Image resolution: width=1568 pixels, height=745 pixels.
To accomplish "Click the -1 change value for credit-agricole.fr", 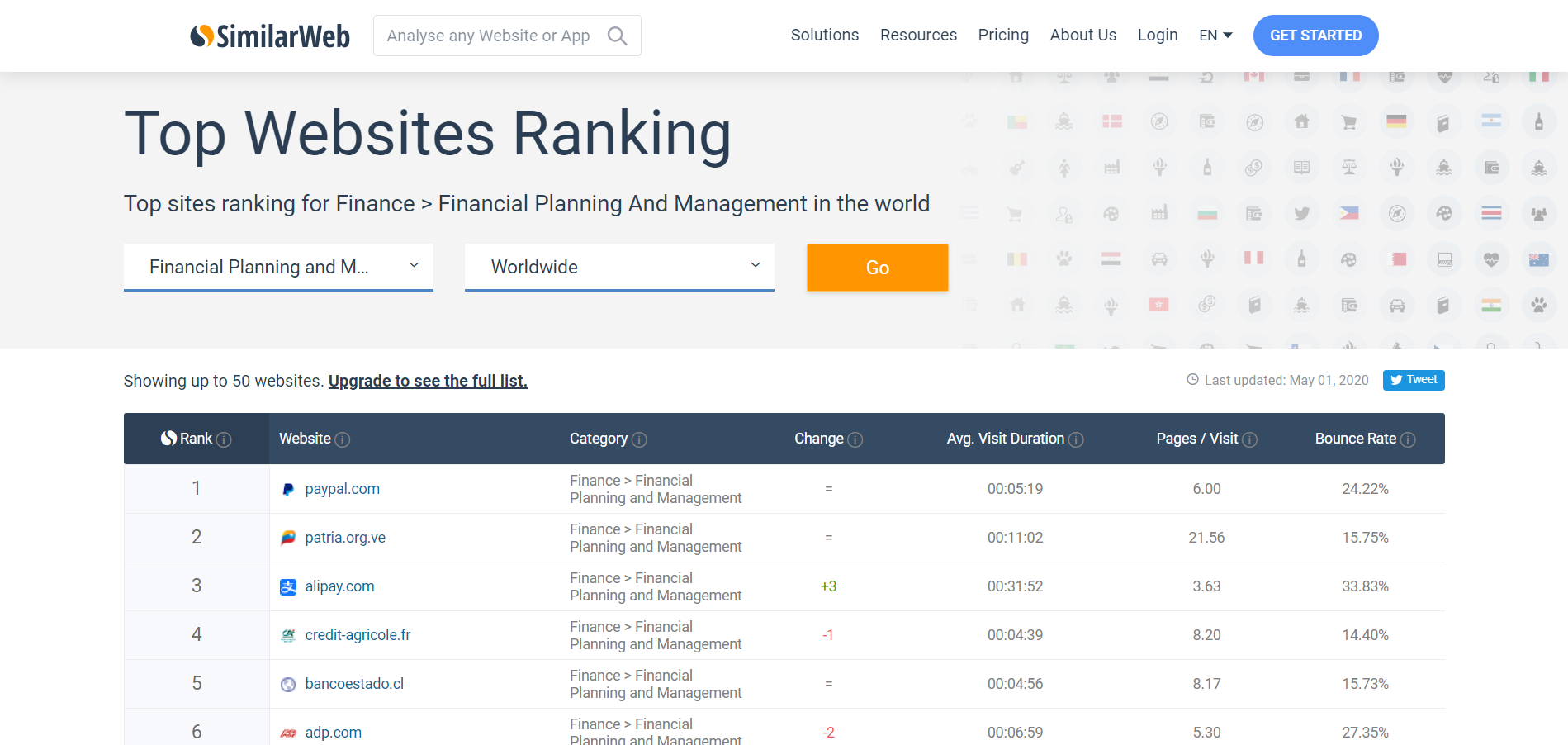I will coord(828,635).
